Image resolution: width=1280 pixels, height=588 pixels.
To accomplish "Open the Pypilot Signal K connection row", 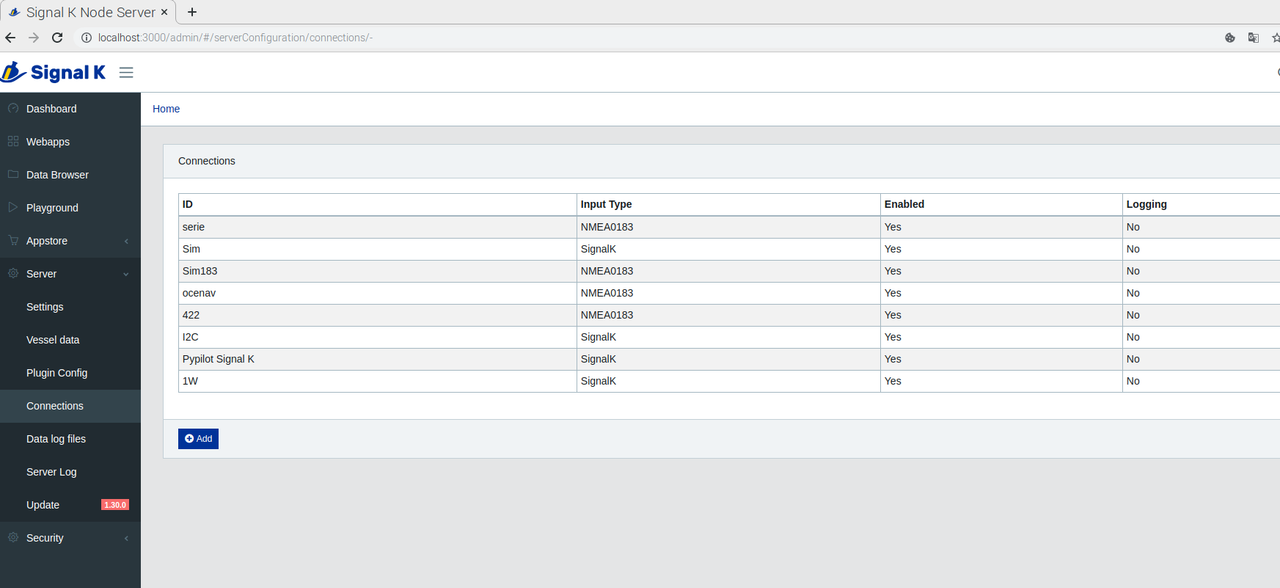I will [x=729, y=359].
